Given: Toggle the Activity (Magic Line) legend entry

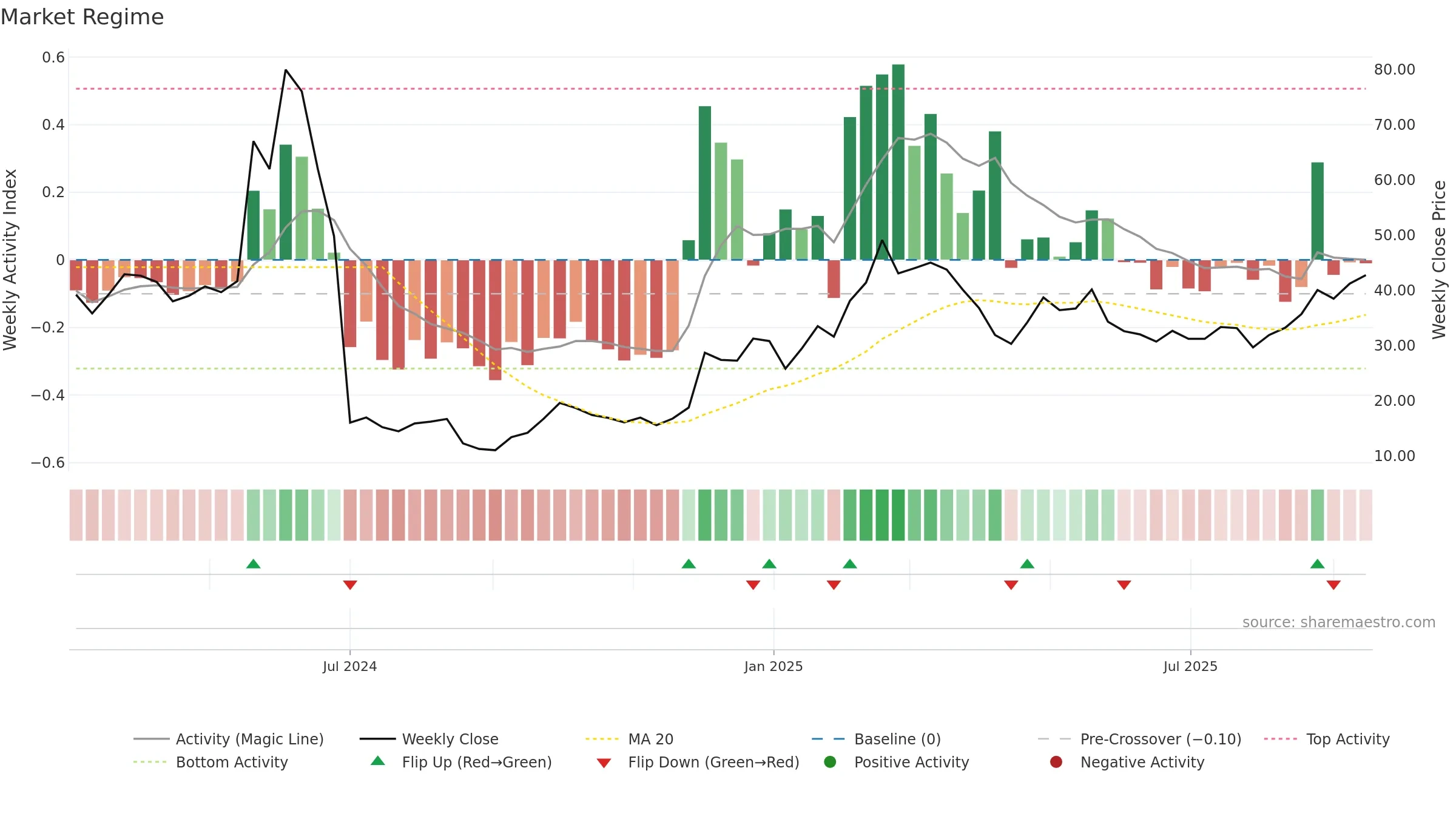Looking at the screenshot, I should click(229, 739).
